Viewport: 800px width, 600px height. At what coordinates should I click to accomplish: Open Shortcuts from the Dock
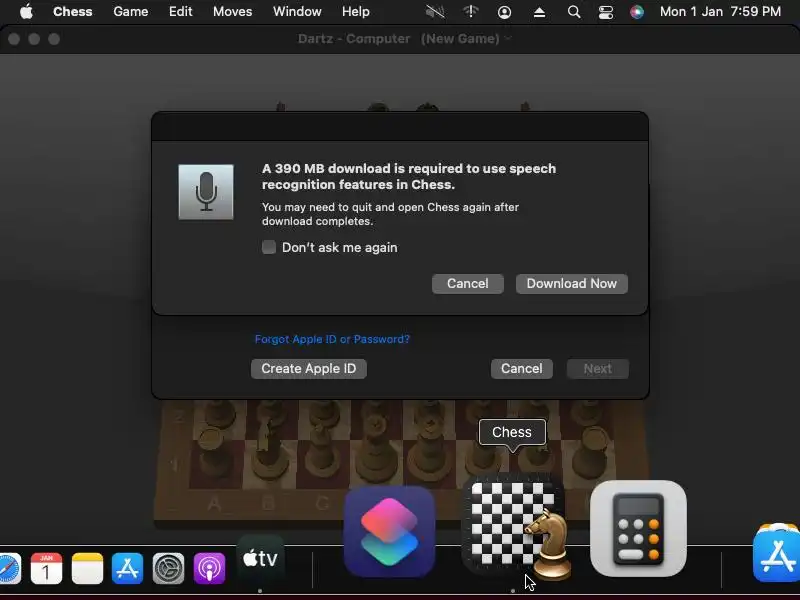389,531
